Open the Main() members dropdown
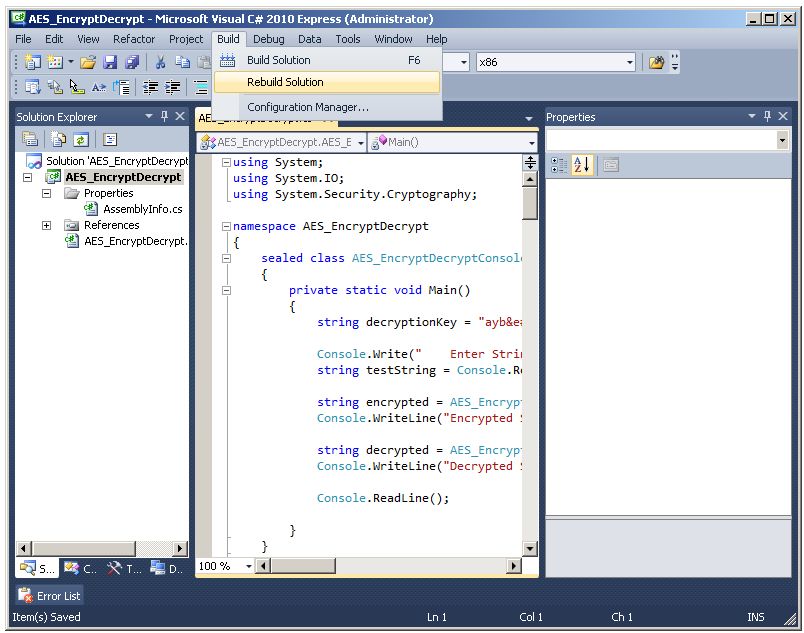 (532, 142)
